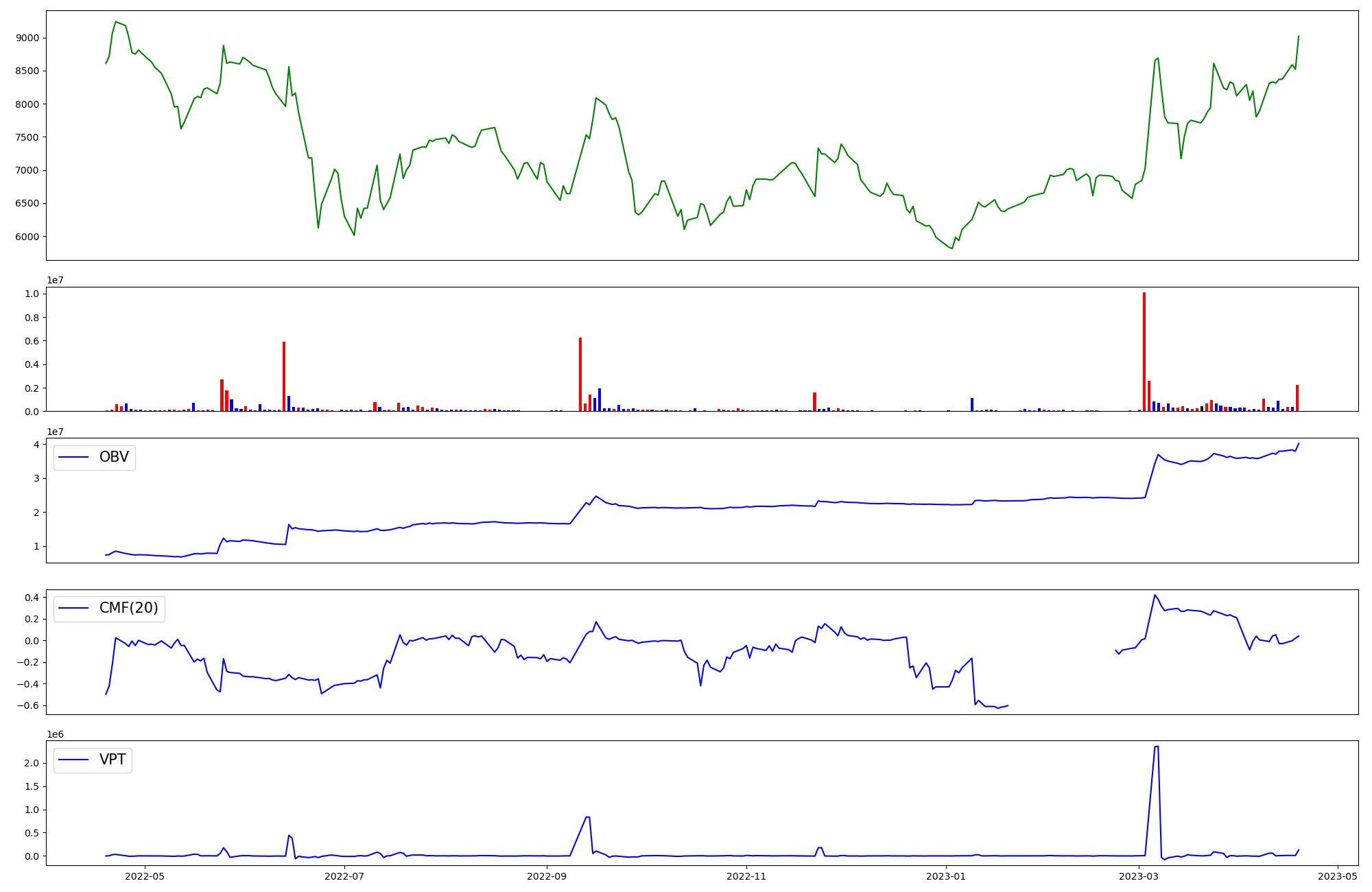Image resolution: width=1372 pixels, height=892 pixels.
Task: Click the 2022-11 x-axis date label
Action: pos(746,876)
